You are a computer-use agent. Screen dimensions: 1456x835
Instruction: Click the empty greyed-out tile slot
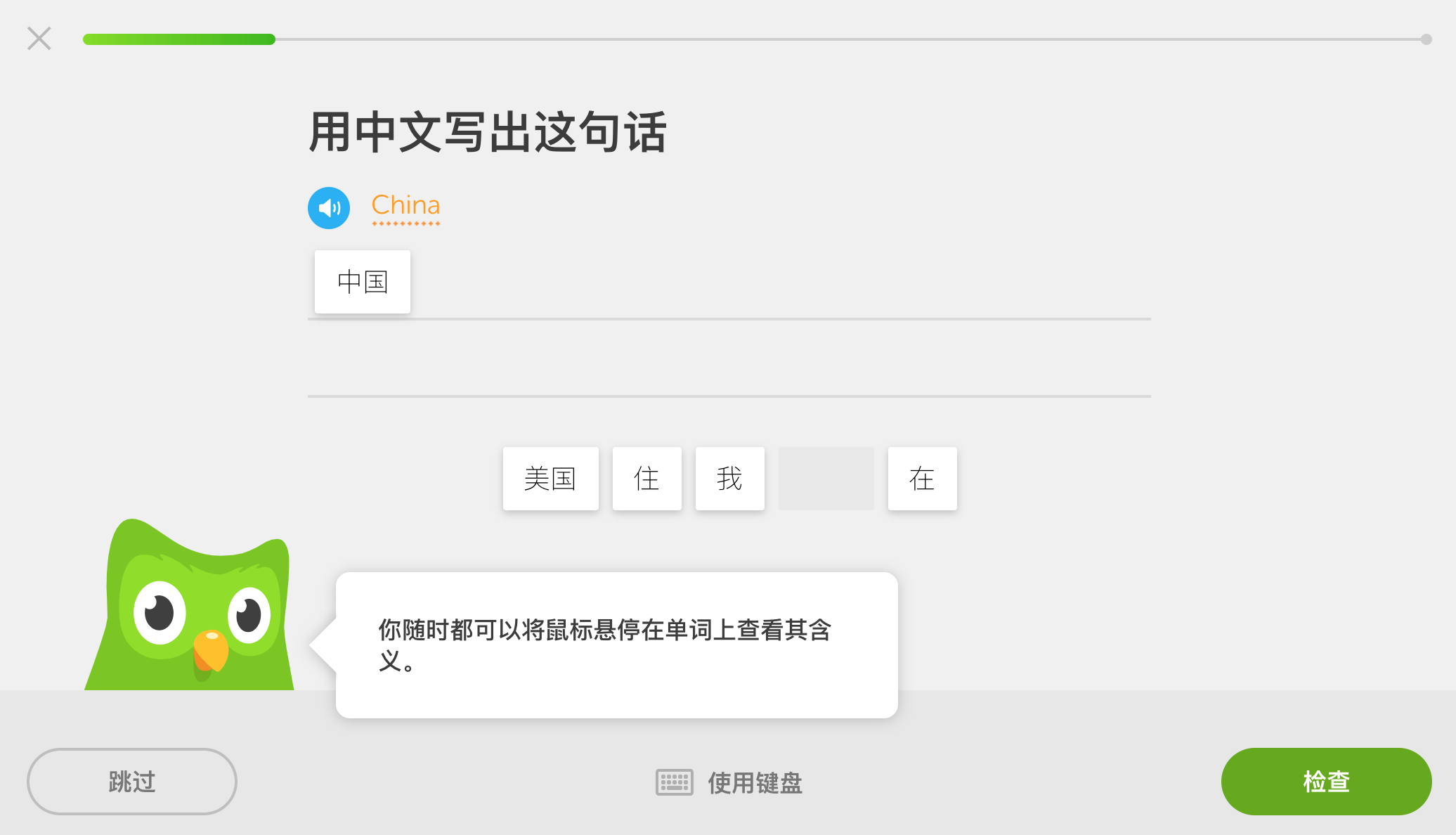pyautogui.click(x=826, y=479)
